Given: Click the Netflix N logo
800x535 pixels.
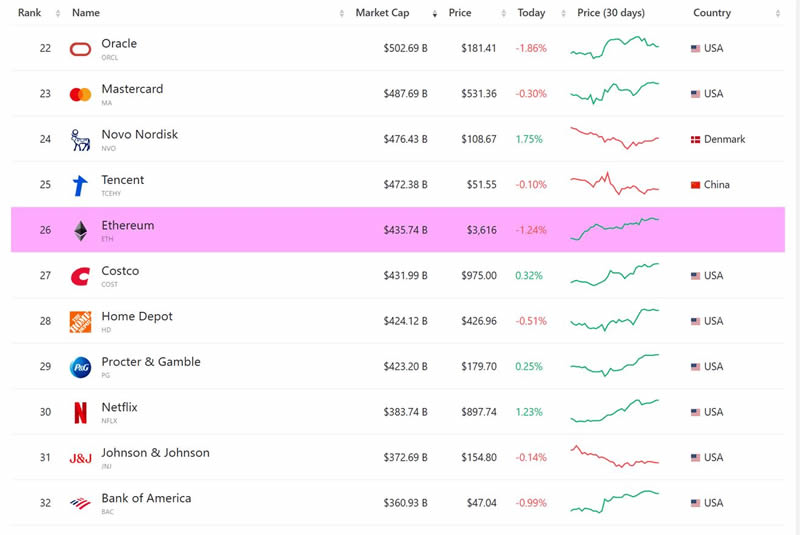Looking at the screenshot, I should tap(80, 412).
